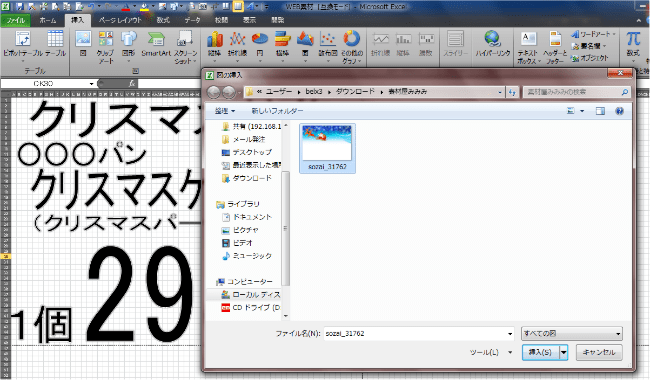Screen dimensions: 650x380
Task: Click the dialog search box
Action: click(577, 92)
